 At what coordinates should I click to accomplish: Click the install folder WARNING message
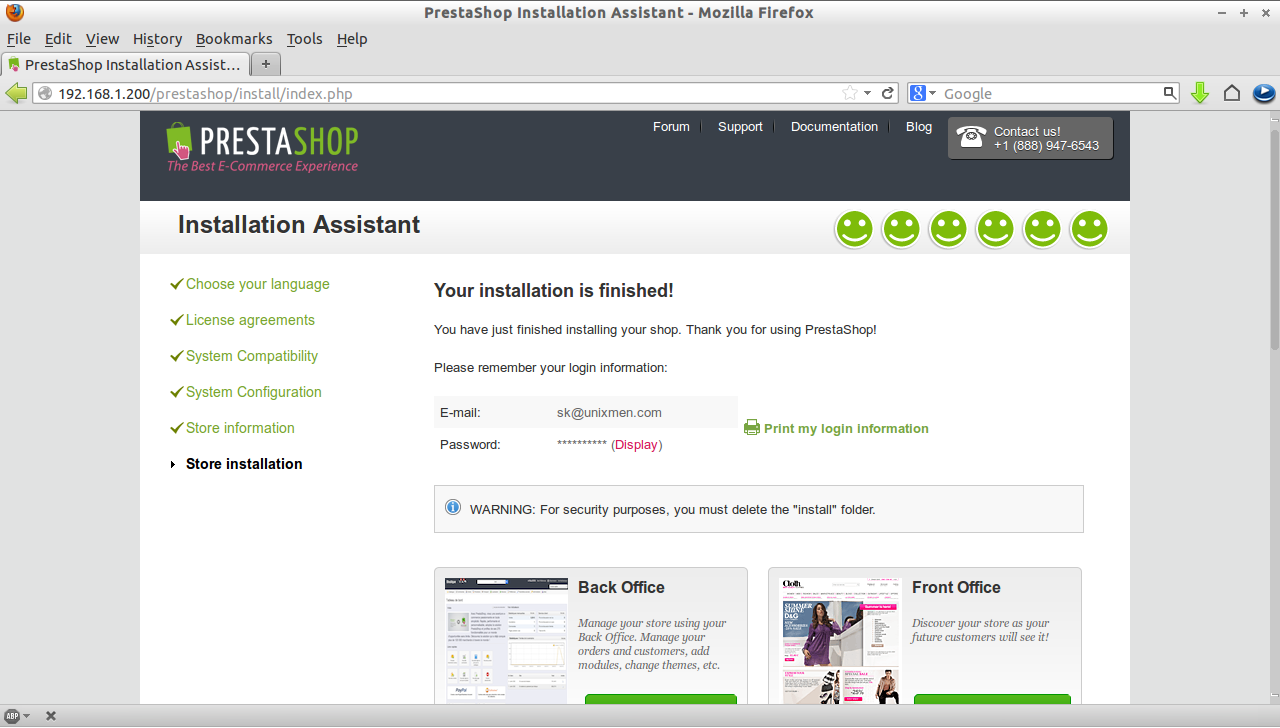[x=672, y=509]
